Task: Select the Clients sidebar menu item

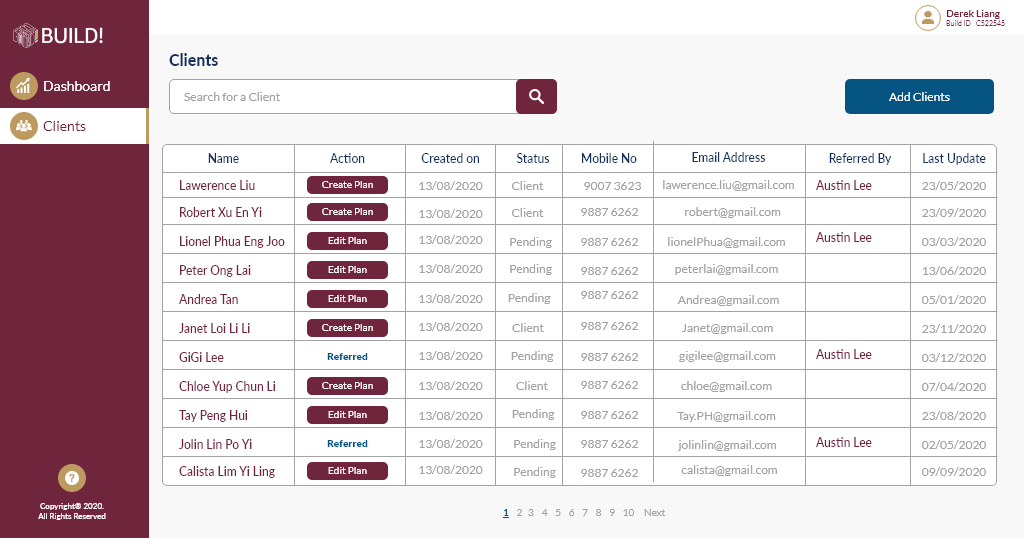Action: [x=64, y=126]
